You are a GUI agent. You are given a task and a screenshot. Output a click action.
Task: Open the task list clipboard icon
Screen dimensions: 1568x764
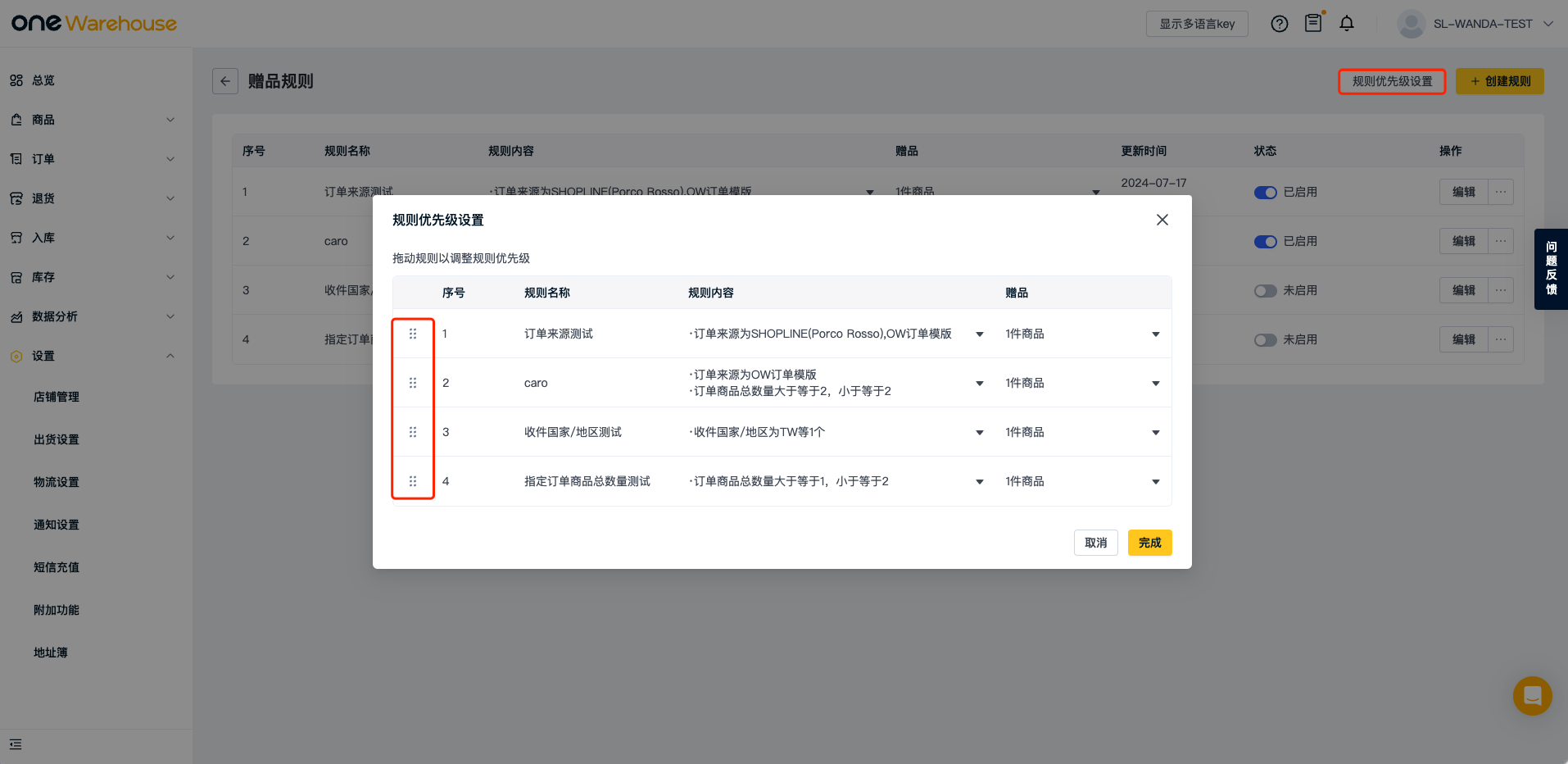pos(1312,23)
